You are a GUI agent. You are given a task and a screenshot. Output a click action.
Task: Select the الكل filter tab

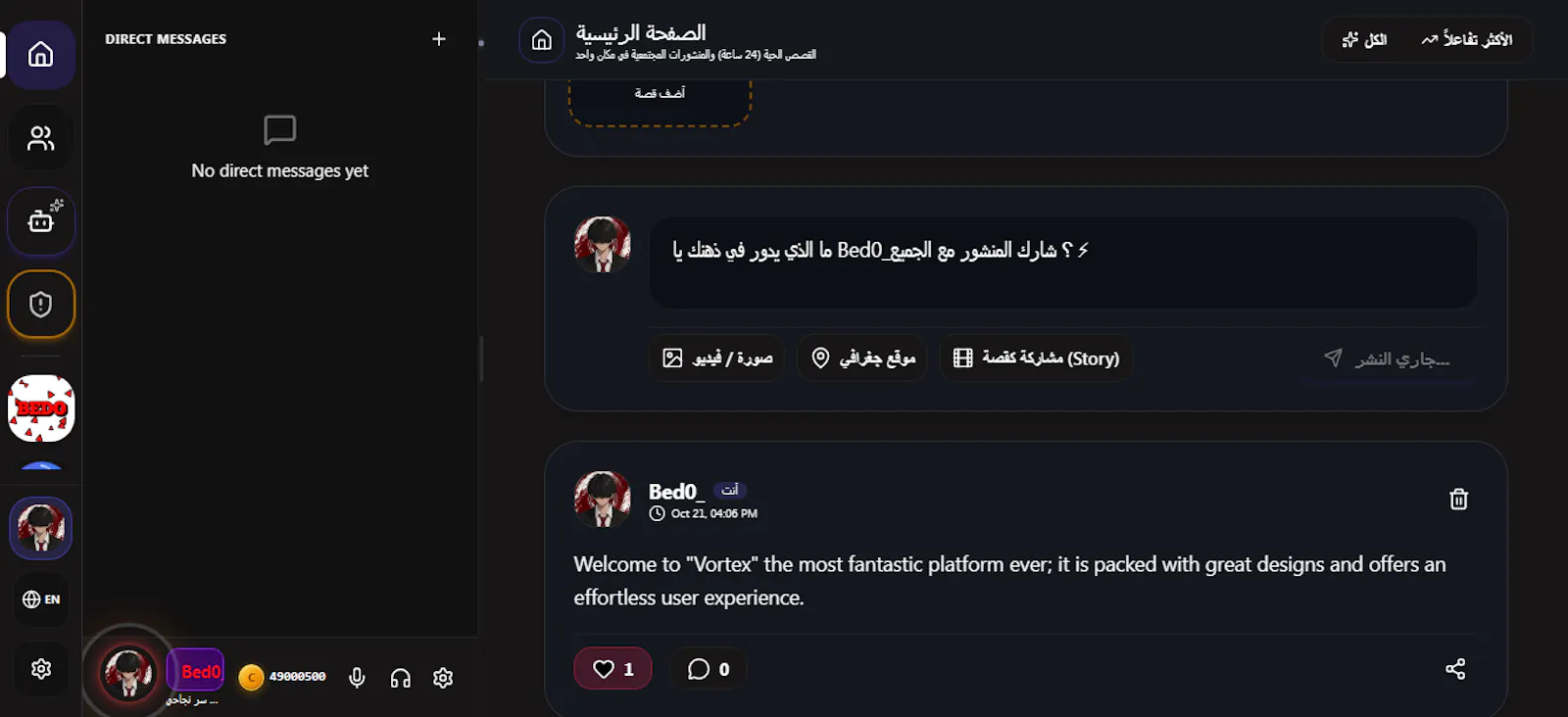[1364, 40]
